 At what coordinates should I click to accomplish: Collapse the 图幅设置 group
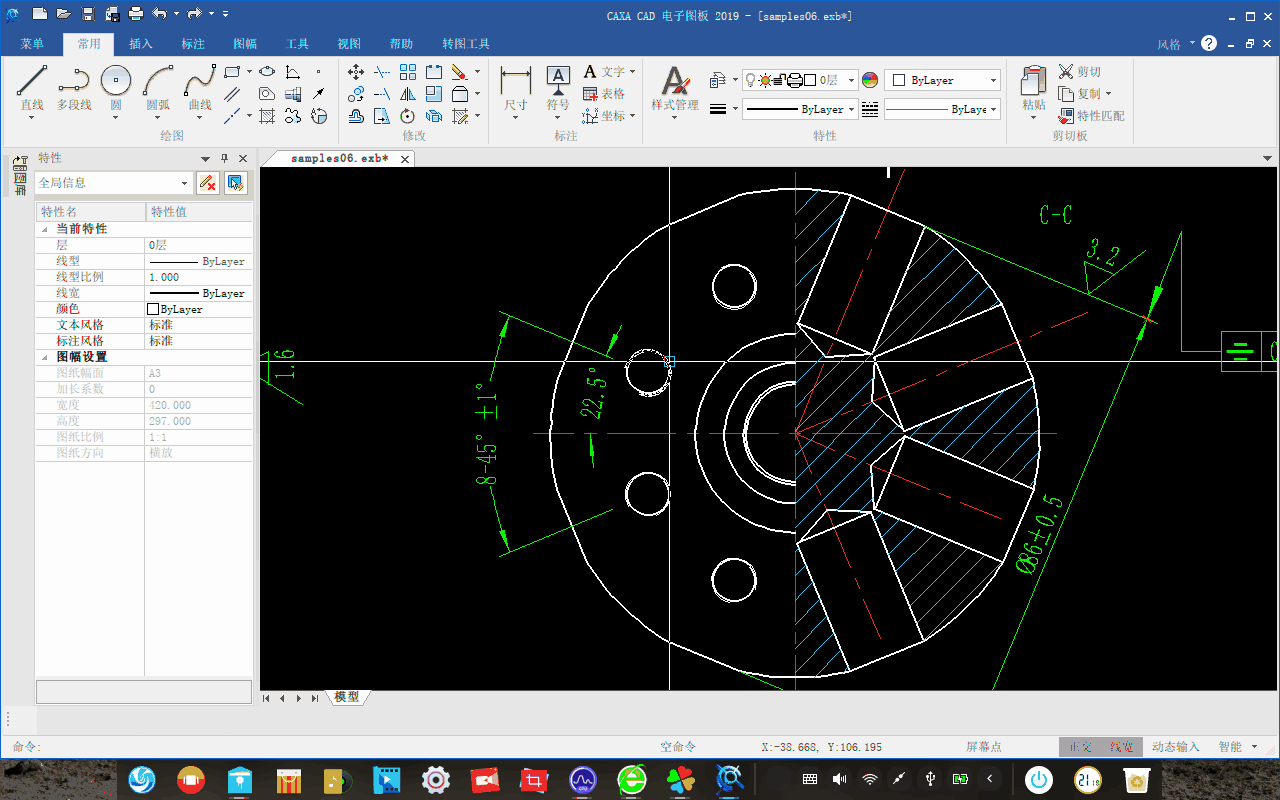44,357
